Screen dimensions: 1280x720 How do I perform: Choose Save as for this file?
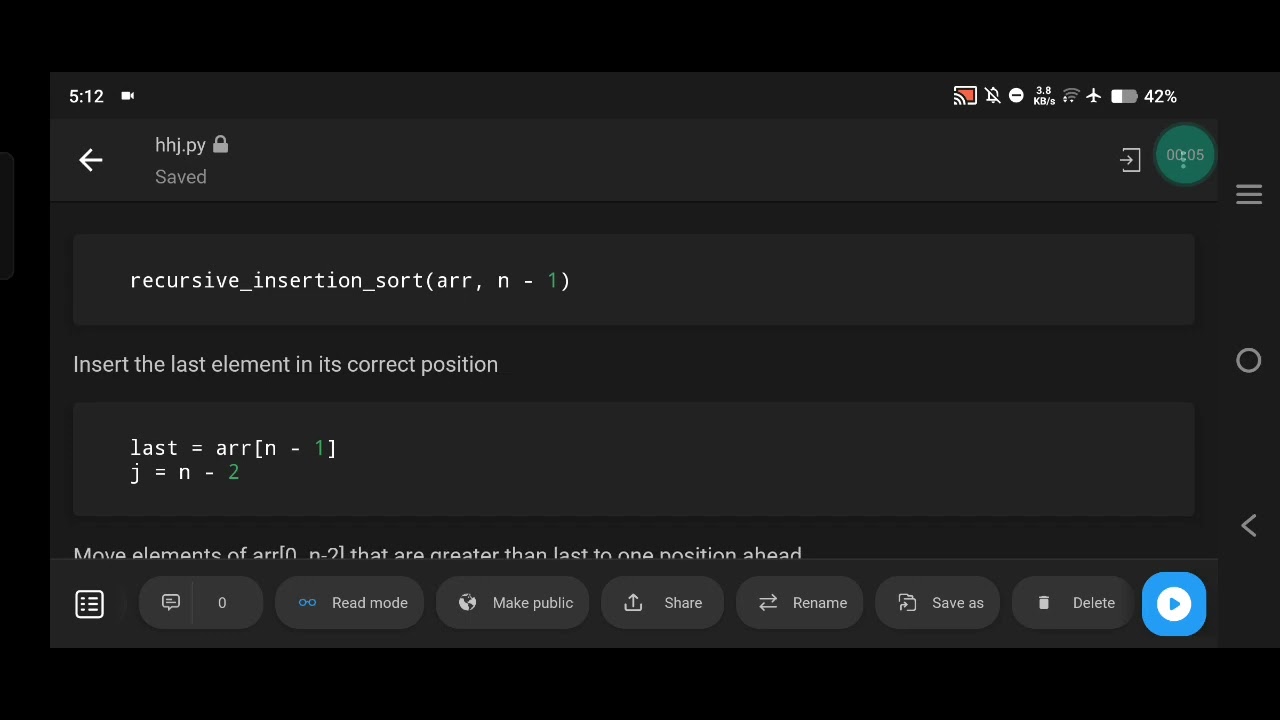point(937,603)
